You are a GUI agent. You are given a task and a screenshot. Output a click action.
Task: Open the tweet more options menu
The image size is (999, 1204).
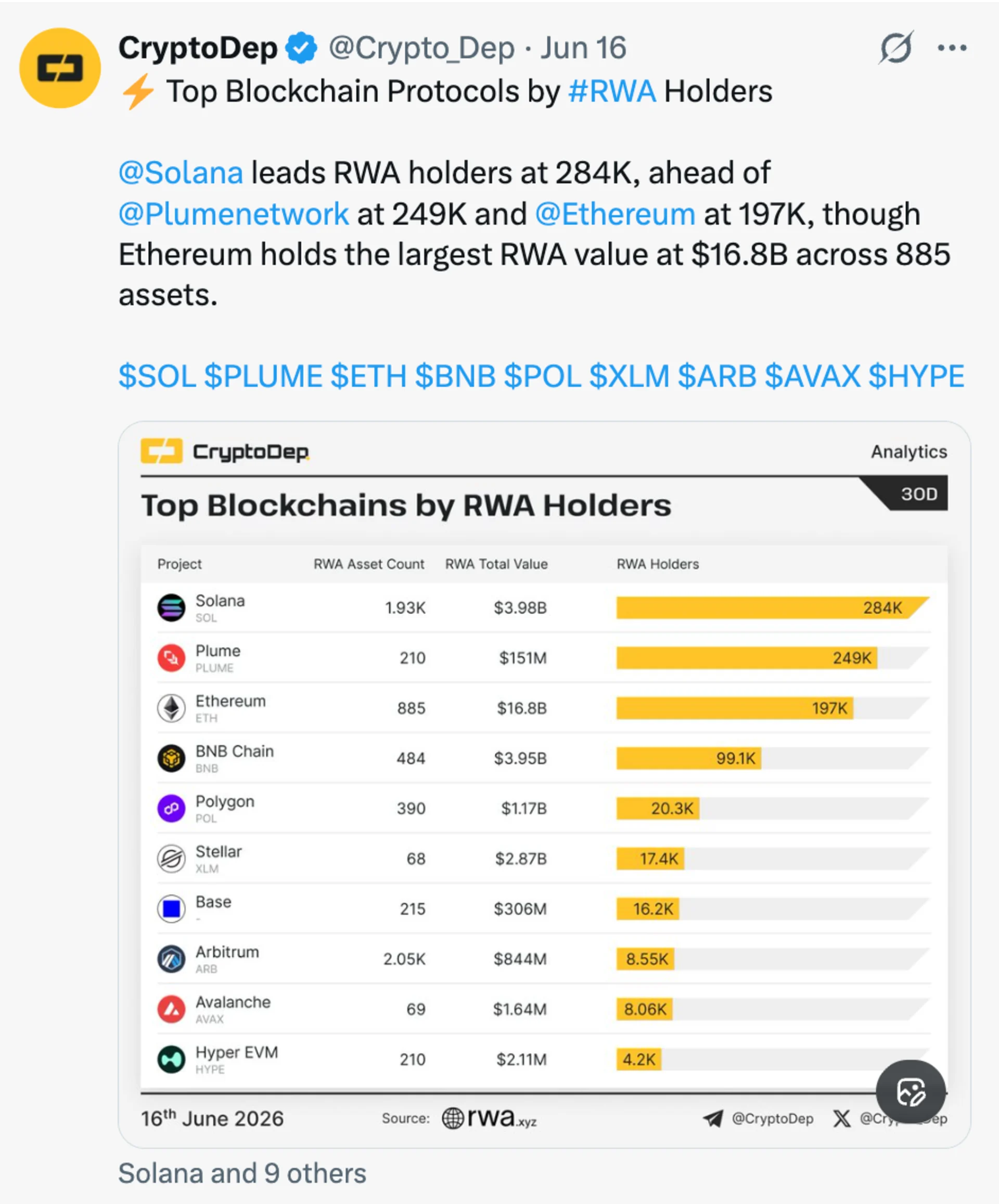point(952,48)
